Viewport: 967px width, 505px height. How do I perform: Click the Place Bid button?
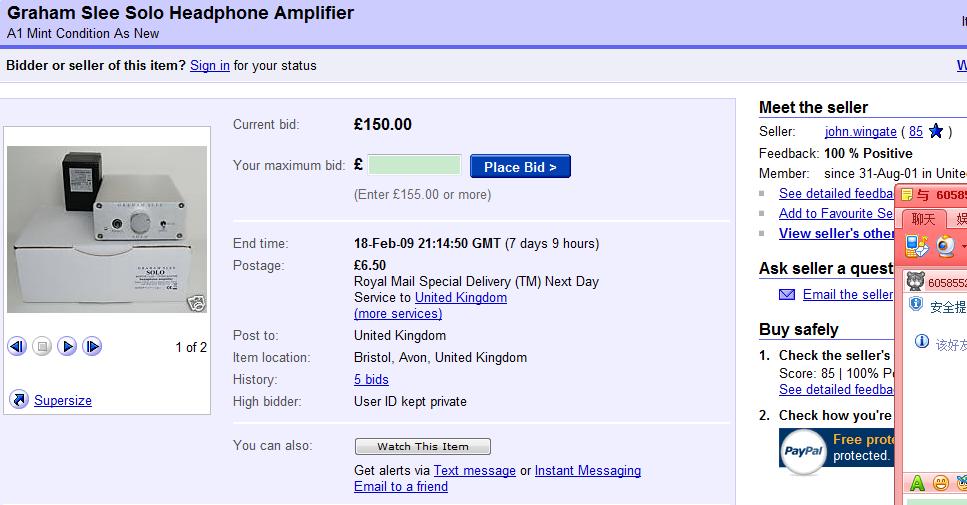(x=520, y=166)
